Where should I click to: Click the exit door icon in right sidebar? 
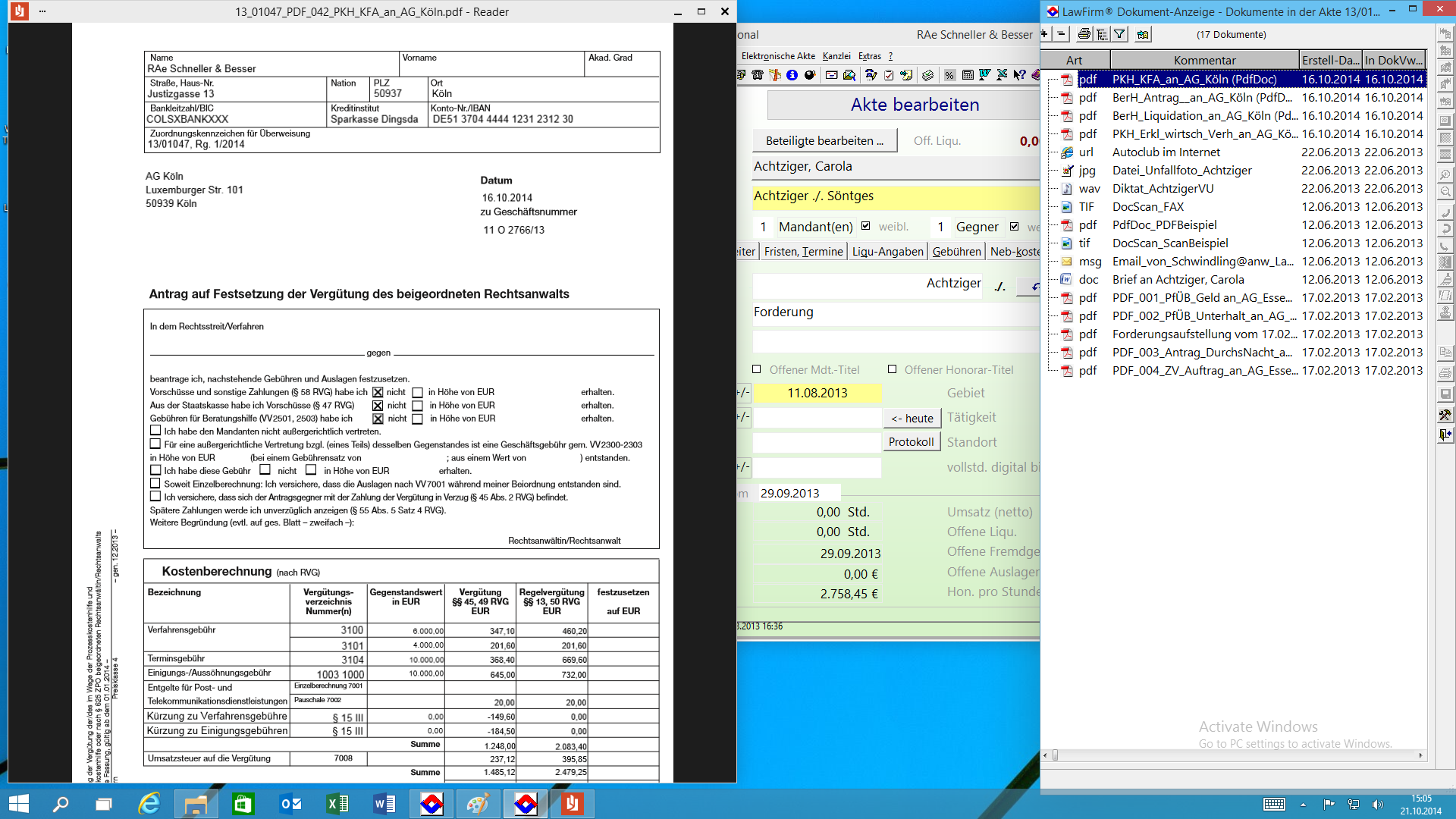click(1445, 435)
